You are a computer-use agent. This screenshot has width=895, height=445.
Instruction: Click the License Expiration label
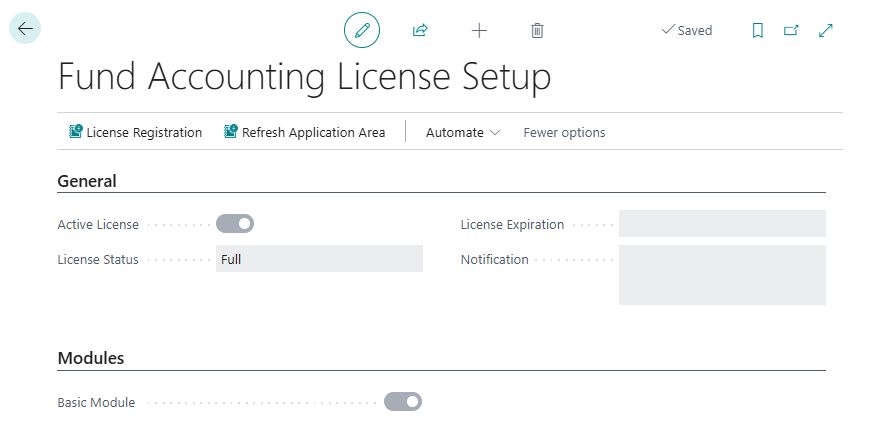pos(512,225)
